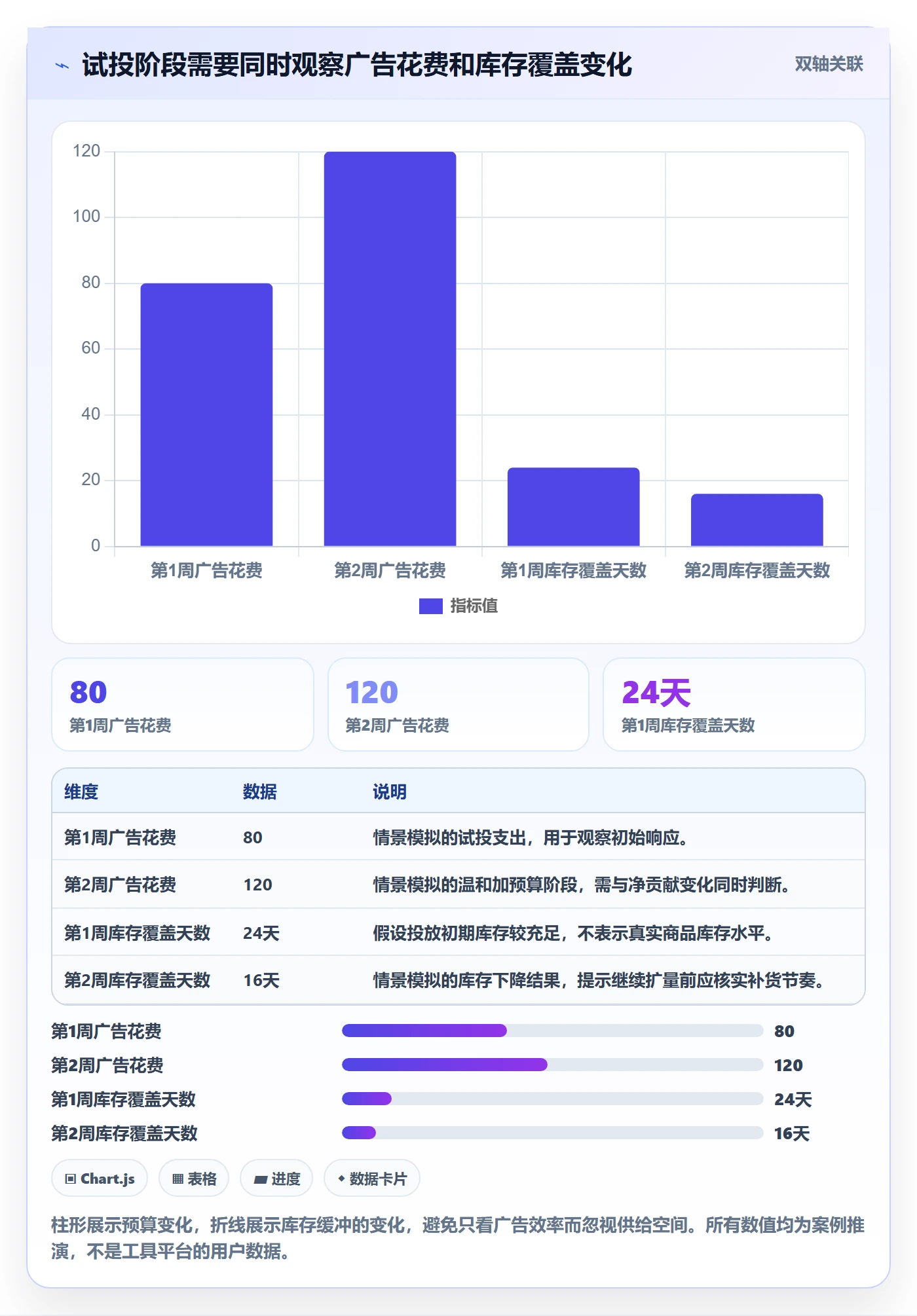Click the 第2周库存覆盖天数 x-axis label
This screenshot has width=917, height=1316.
point(757,570)
